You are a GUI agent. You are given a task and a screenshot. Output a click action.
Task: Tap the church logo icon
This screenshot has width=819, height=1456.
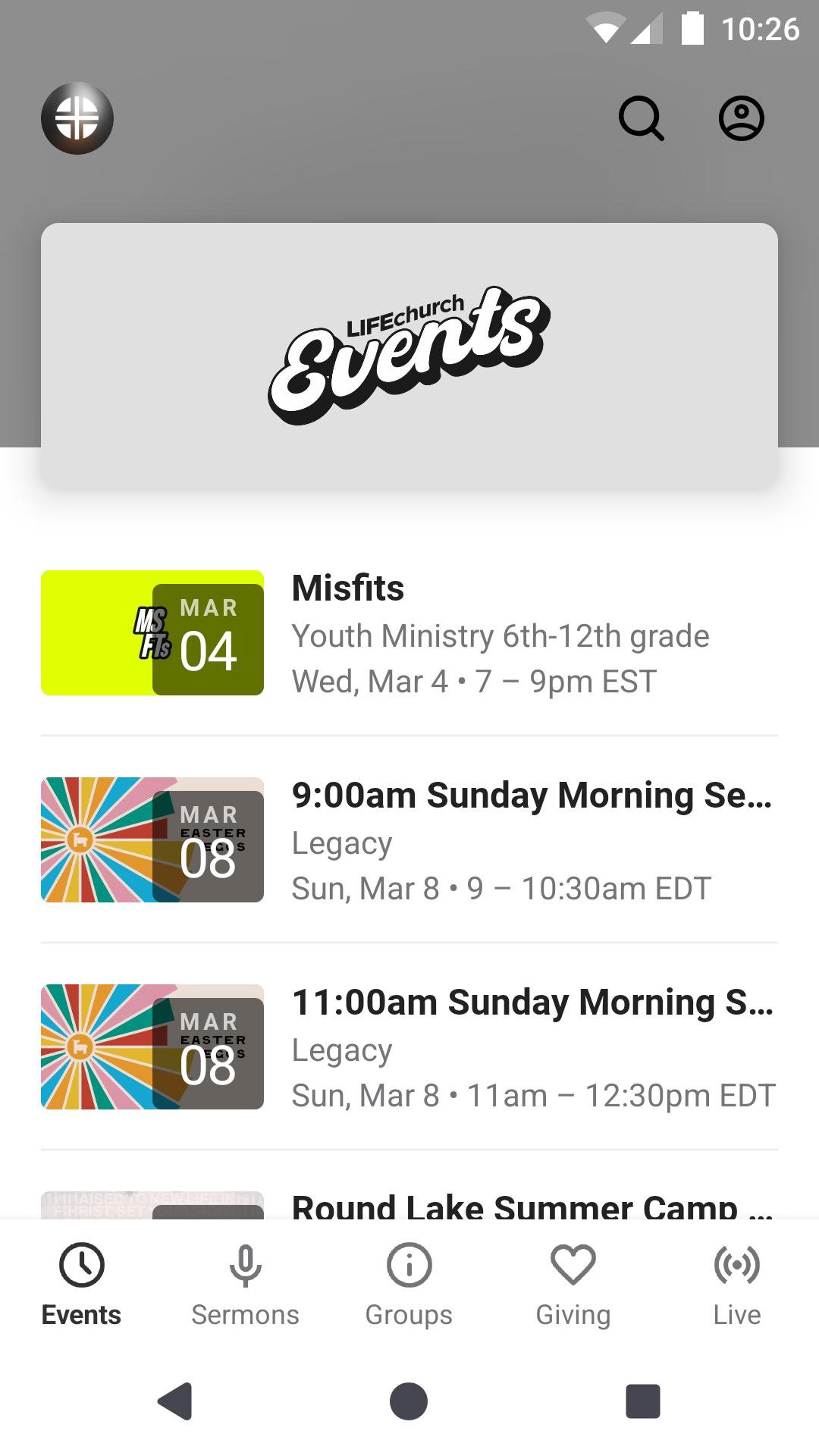[77, 118]
